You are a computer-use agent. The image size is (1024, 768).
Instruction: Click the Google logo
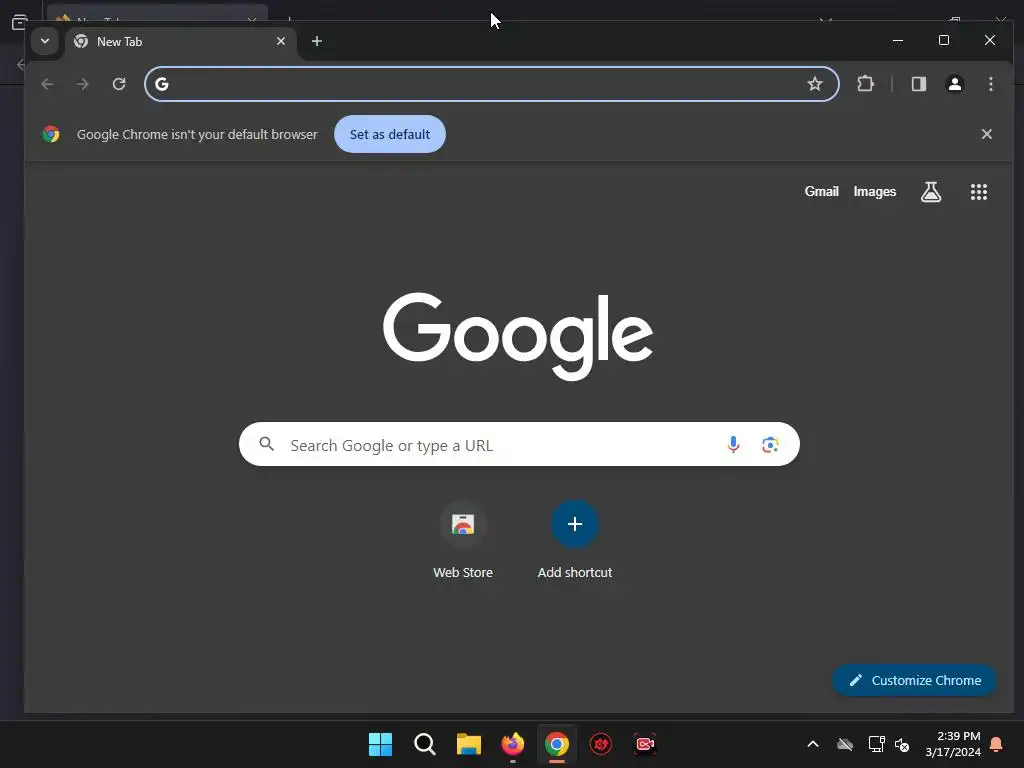click(518, 336)
